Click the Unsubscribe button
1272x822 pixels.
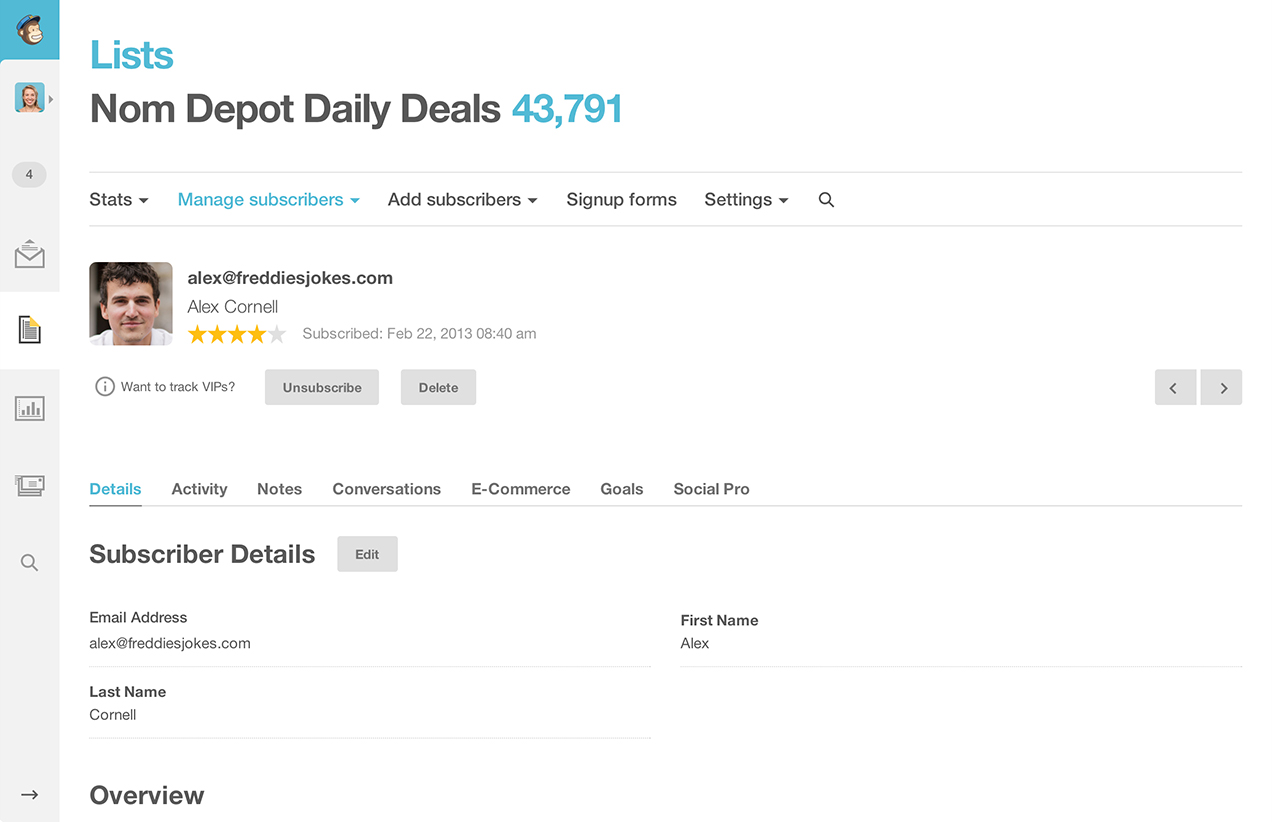click(322, 388)
